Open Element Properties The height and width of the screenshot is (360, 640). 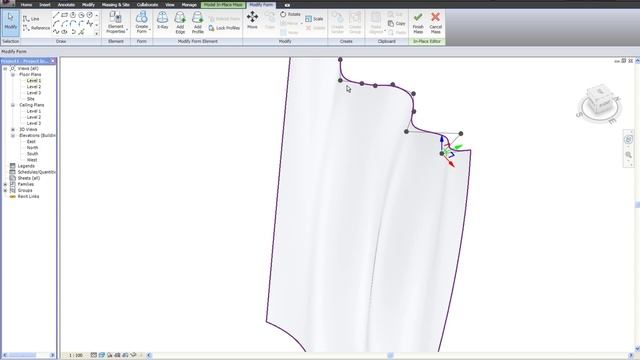[116, 23]
